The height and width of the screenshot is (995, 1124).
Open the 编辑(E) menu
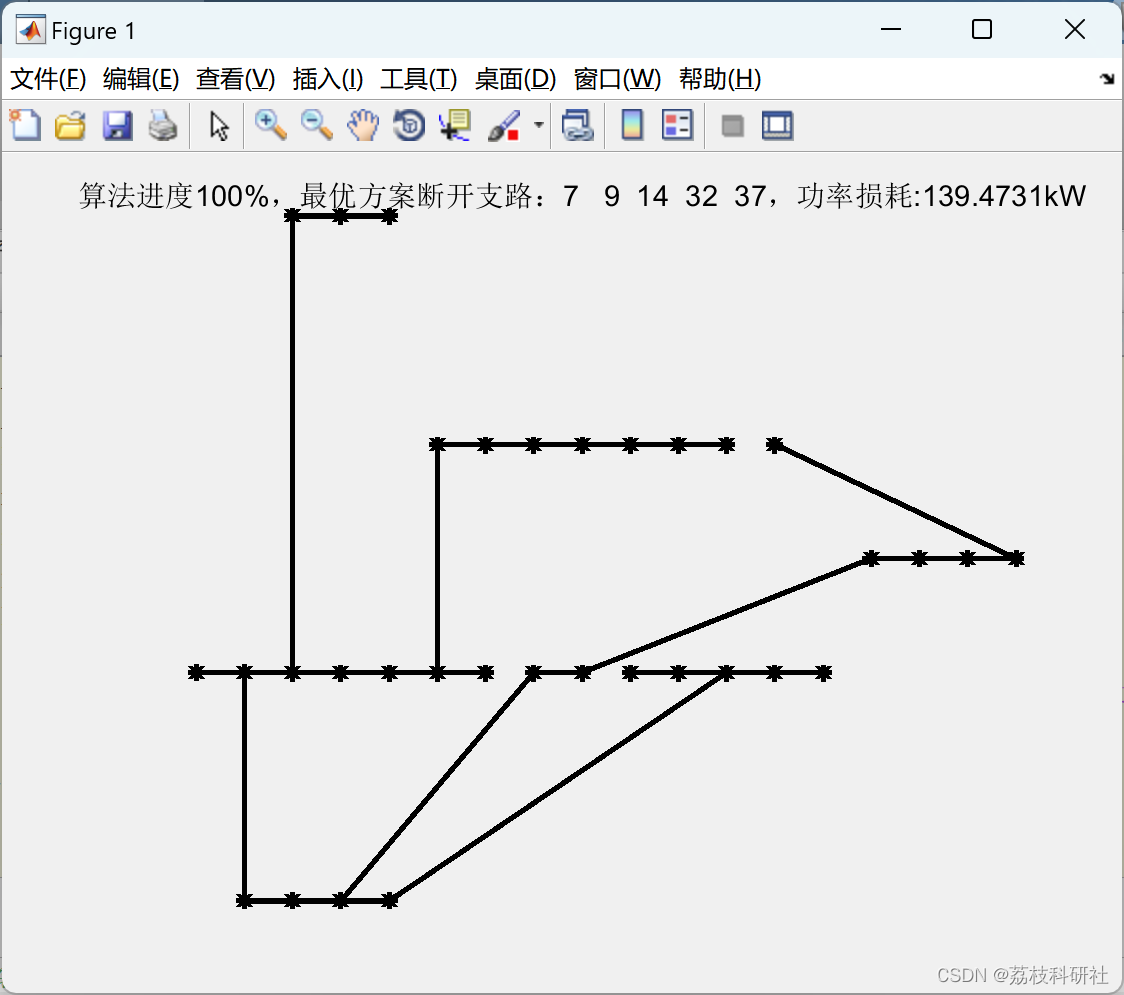point(141,79)
